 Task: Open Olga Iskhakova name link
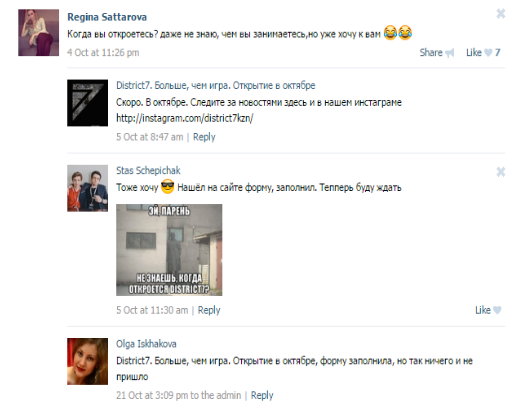[146, 344]
